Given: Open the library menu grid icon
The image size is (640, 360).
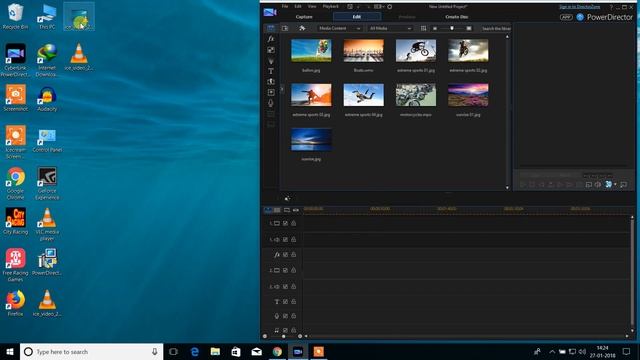Looking at the screenshot, I should (x=423, y=28).
